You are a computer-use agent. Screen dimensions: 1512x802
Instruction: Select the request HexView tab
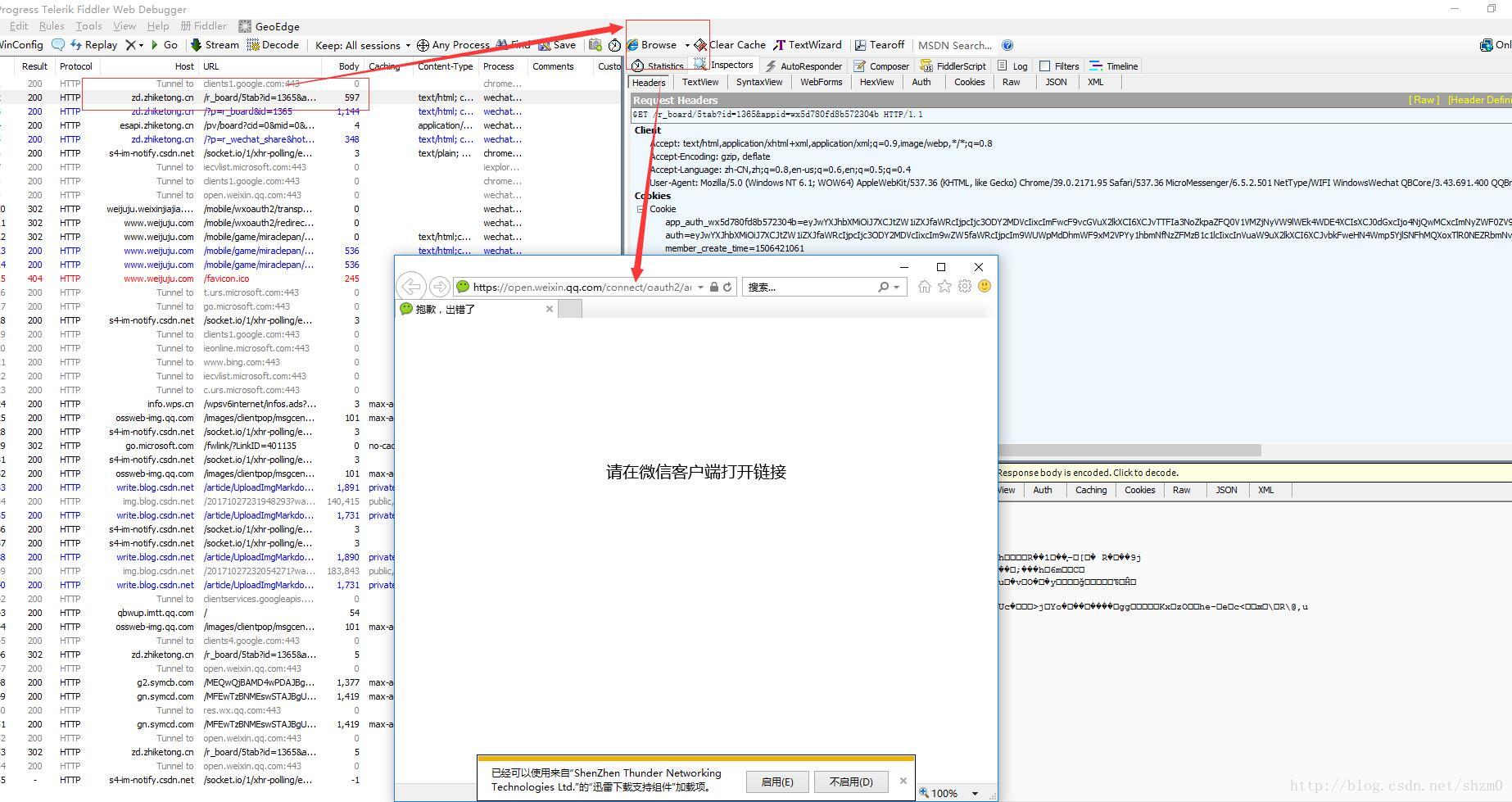pos(877,82)
